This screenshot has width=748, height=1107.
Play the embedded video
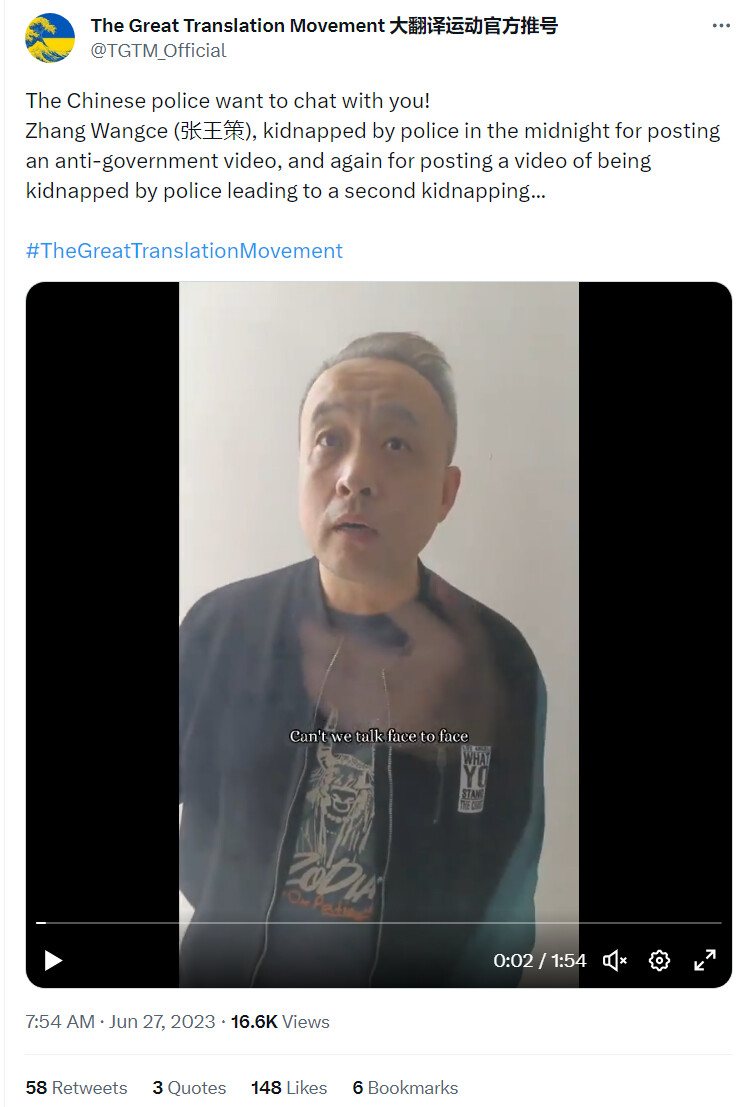coord(54,960)
